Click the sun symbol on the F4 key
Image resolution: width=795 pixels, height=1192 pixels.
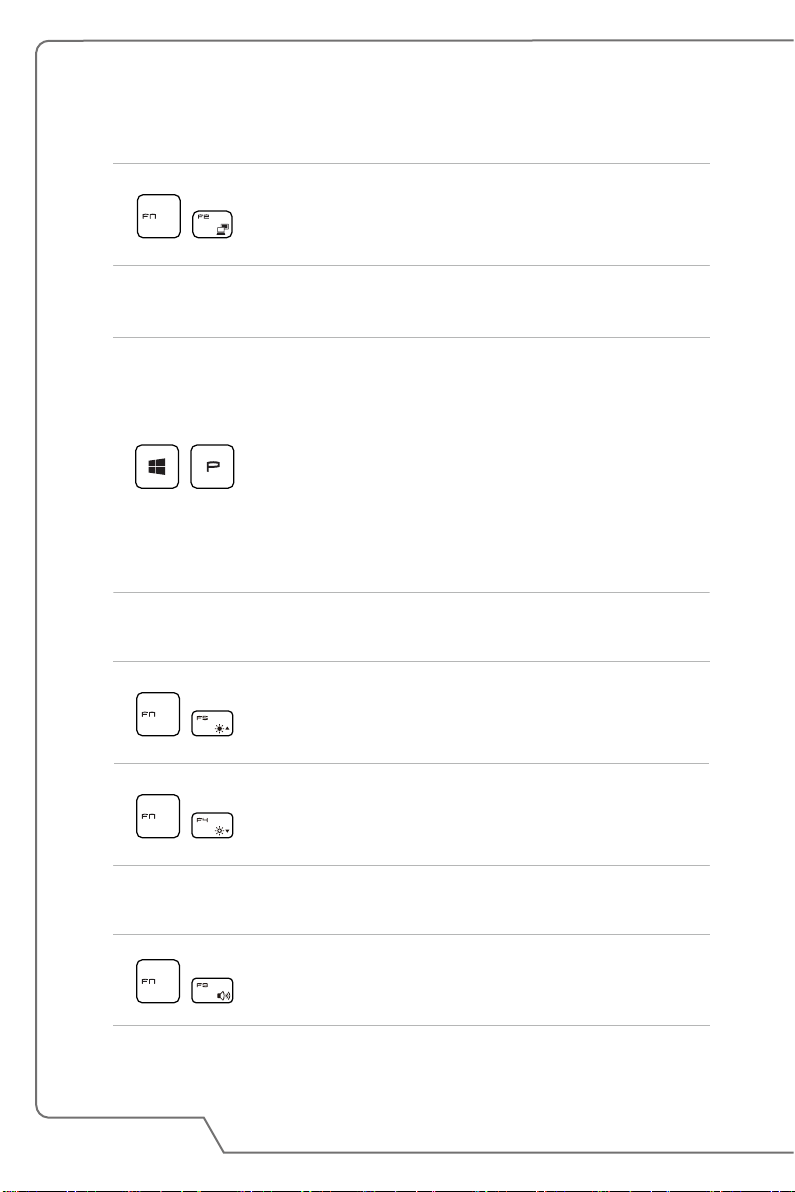click(219, 830)
